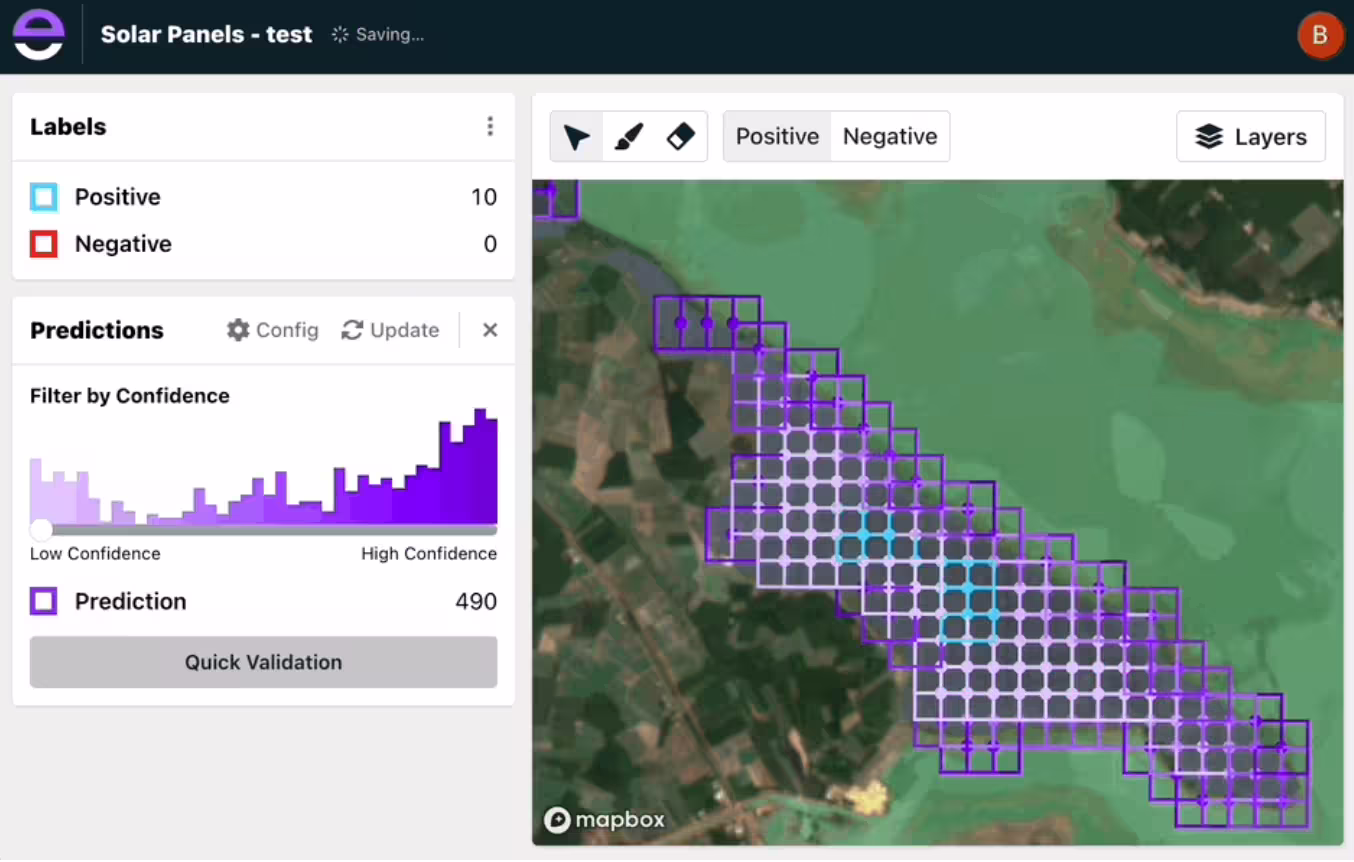The image size is (1354, 862).
Task: Click Update to refresh predictions
Action: point(390,330)
